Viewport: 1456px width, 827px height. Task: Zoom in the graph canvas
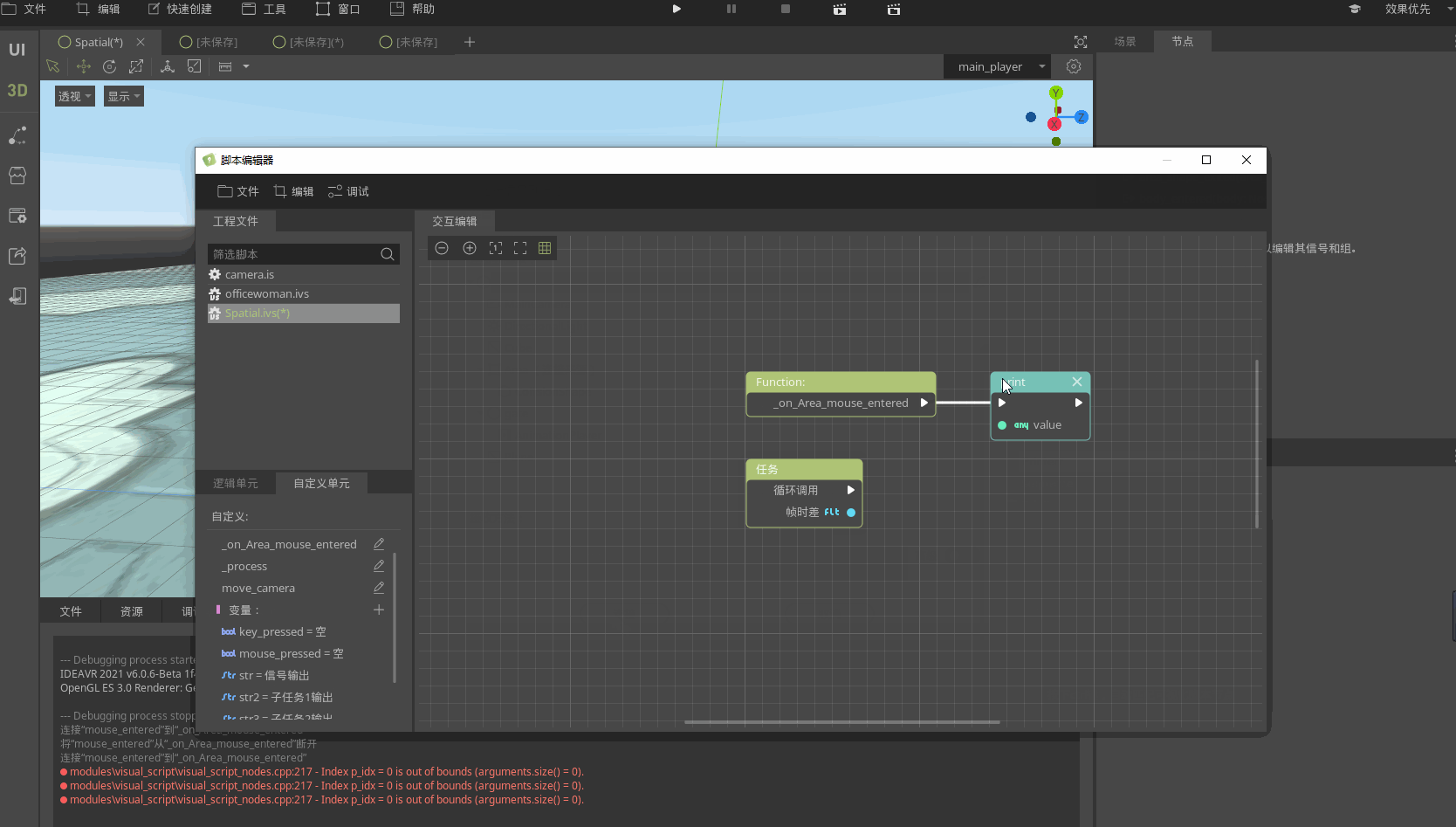[x=470, y=248]
